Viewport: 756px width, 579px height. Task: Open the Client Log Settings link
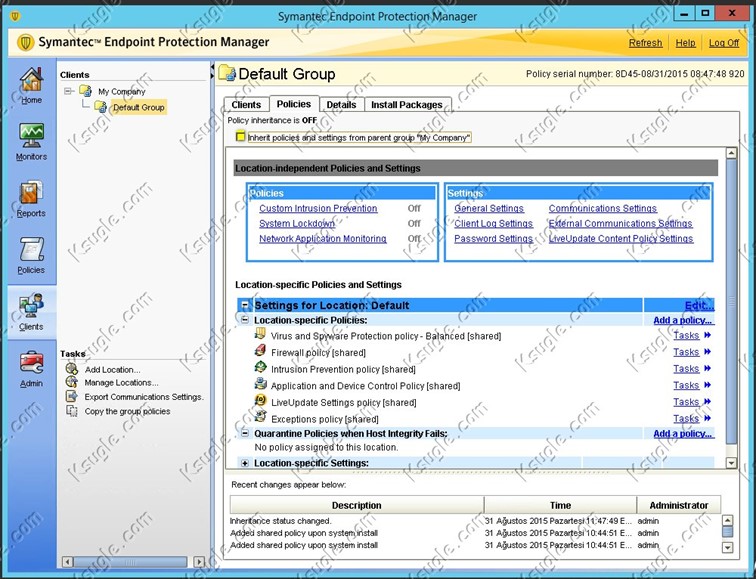pos(493,223)
